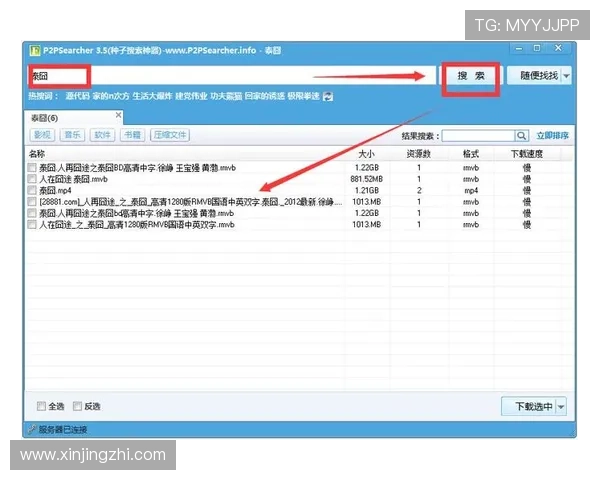Click the magnifier icon in results search box
The height and width of the screenshot is (480, 600).
[521, 135]
